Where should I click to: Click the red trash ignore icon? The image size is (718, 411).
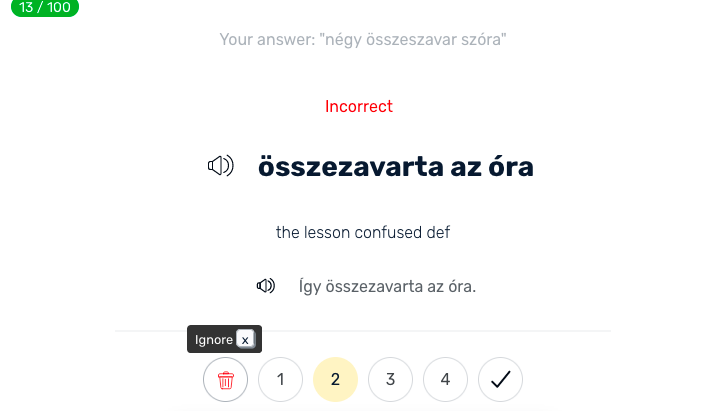point(225,379)
